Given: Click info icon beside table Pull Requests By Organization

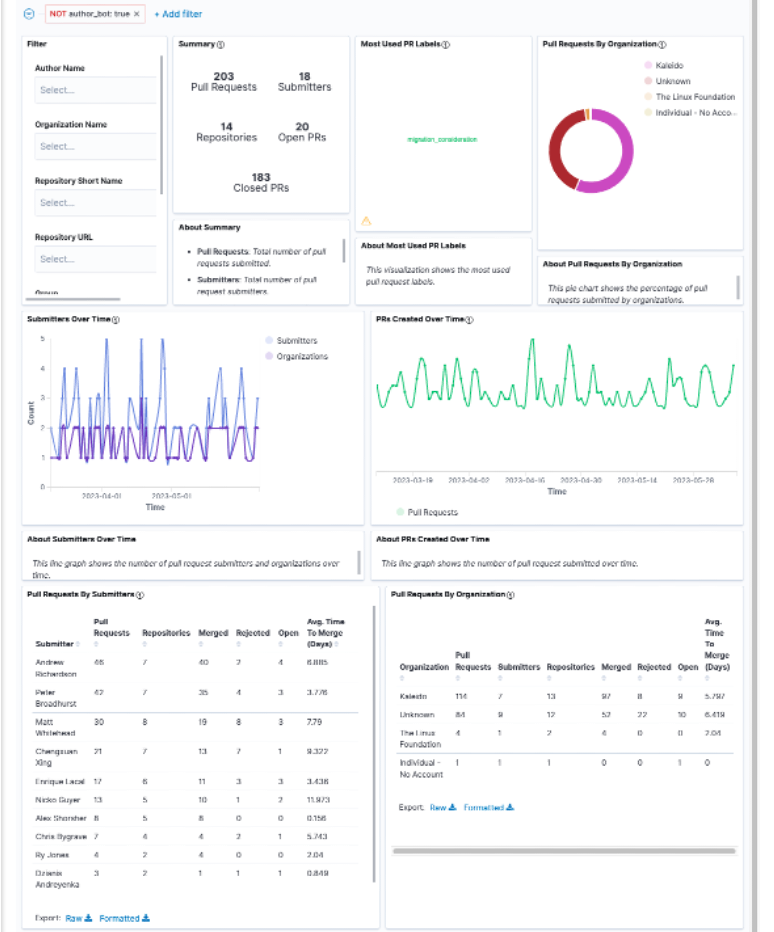Looking at the screenshot, I should point(511,595).
